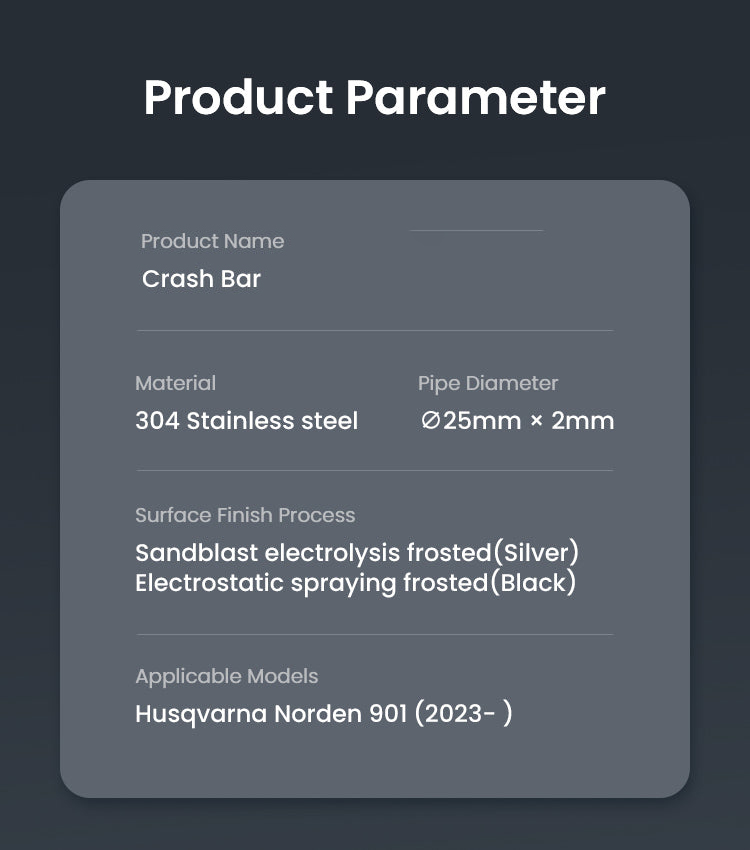Click the 2mm wall thickness value
750x850 pixels.
pyautogui.click(x=583, y=421)
